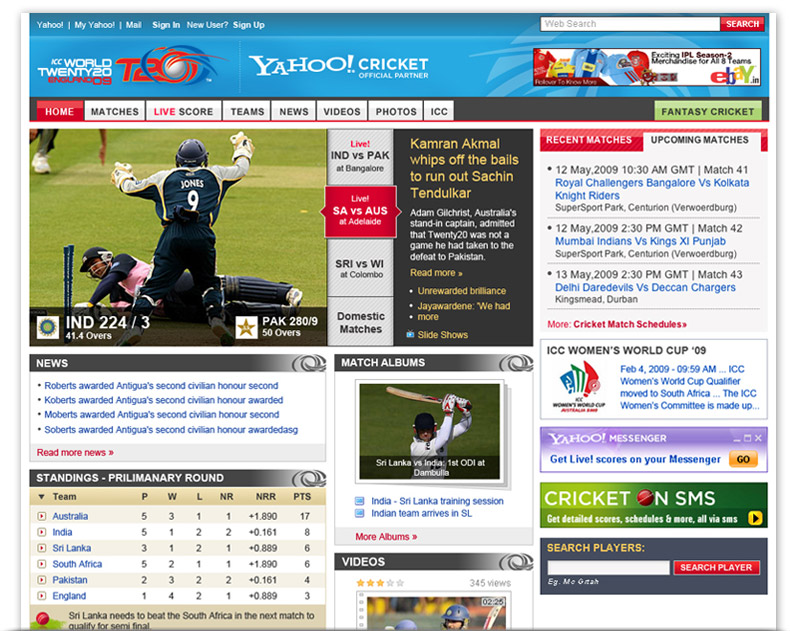790x631 pixels.
Task: Open Jayawardene: 'We had link
Action: coord(464,306)
